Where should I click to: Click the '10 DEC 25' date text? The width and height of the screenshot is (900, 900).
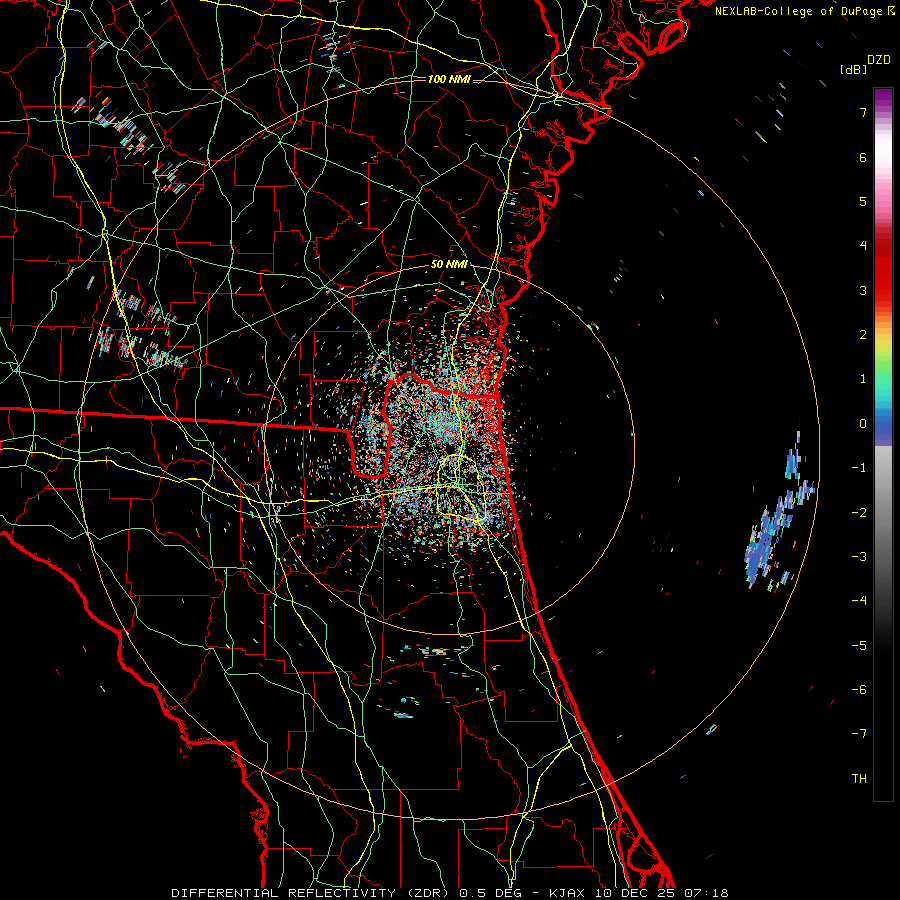point(635,893)
